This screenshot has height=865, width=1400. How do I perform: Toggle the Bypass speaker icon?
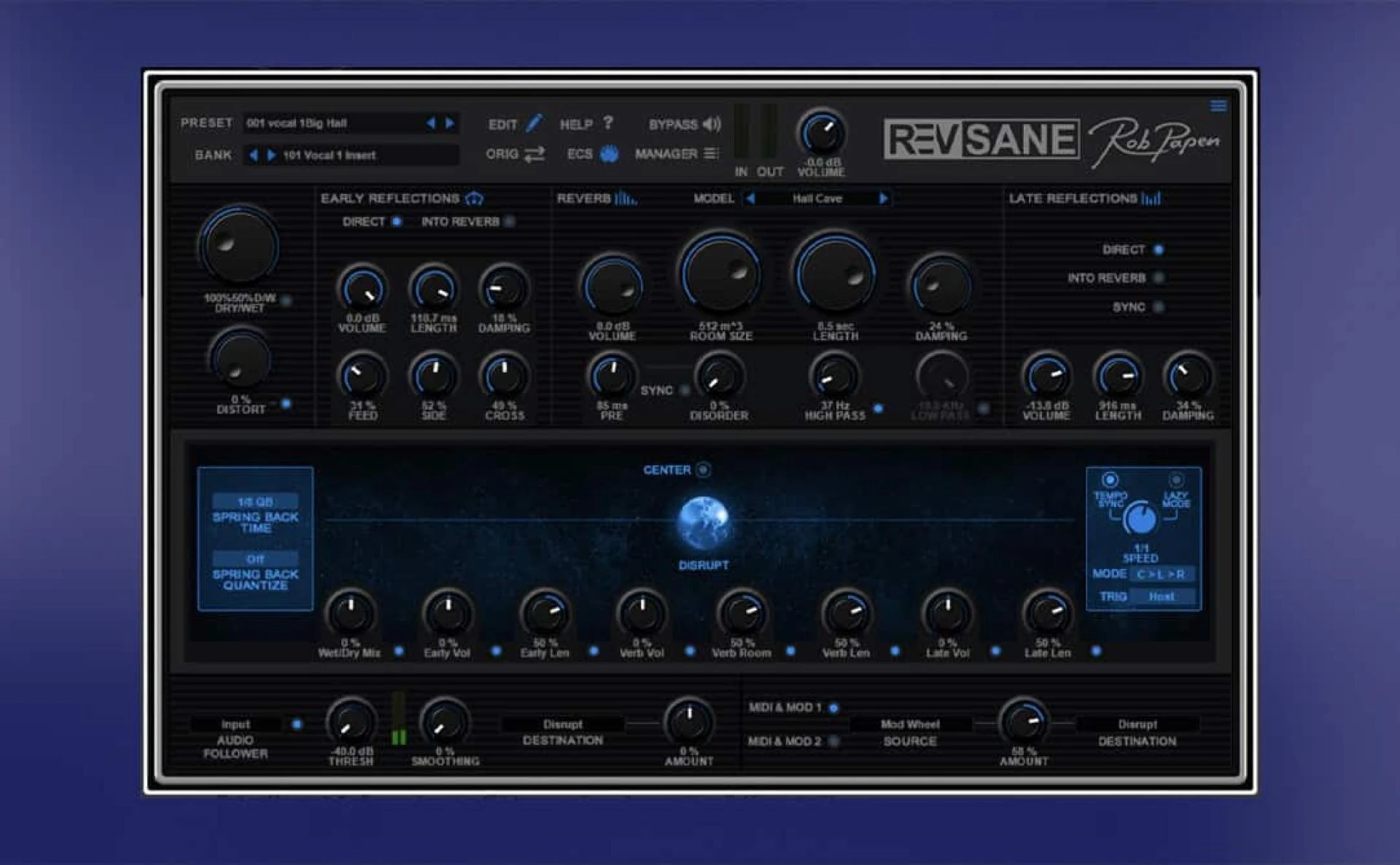tap(712, 124)
